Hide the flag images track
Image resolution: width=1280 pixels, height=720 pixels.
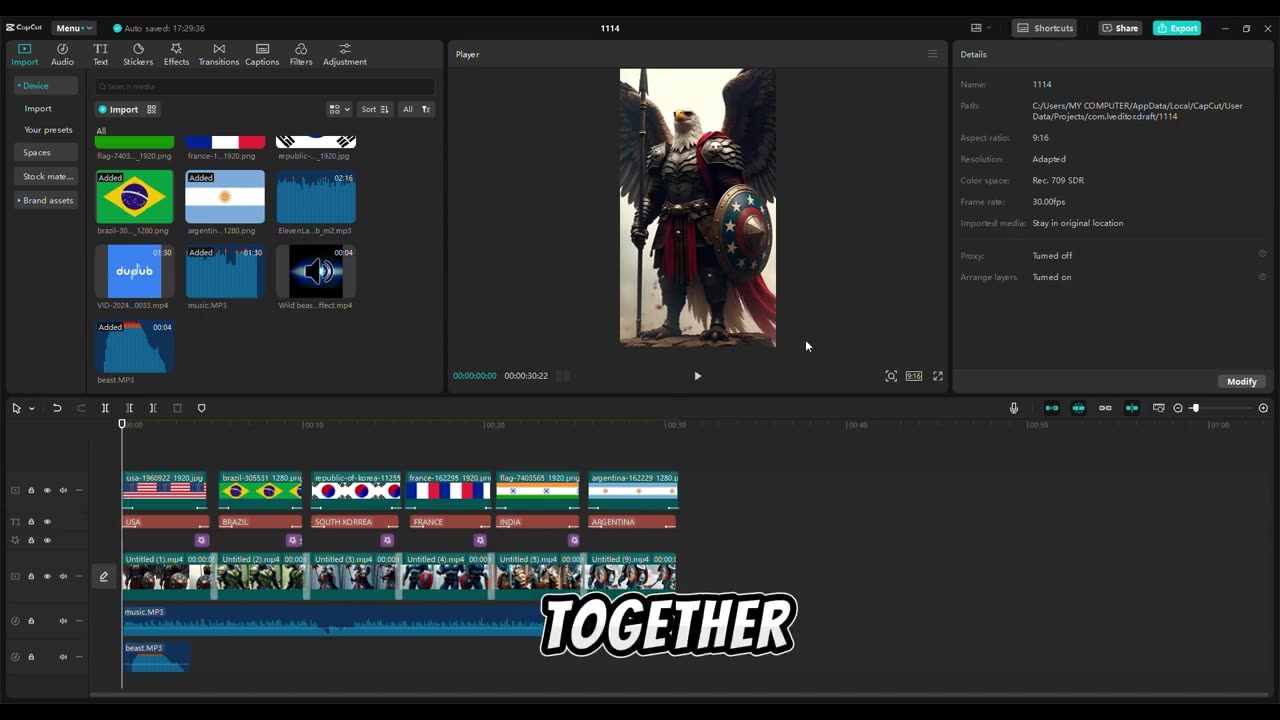pyautogui.click(x=47, y=490)
